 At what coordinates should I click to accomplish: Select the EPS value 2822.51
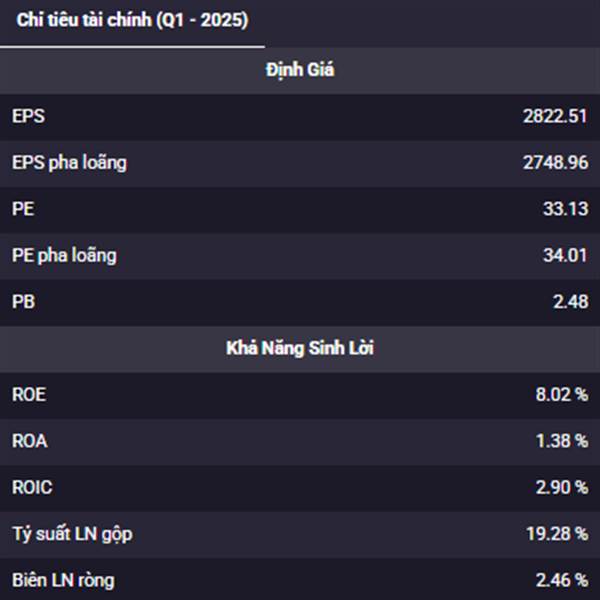(555, 116)
